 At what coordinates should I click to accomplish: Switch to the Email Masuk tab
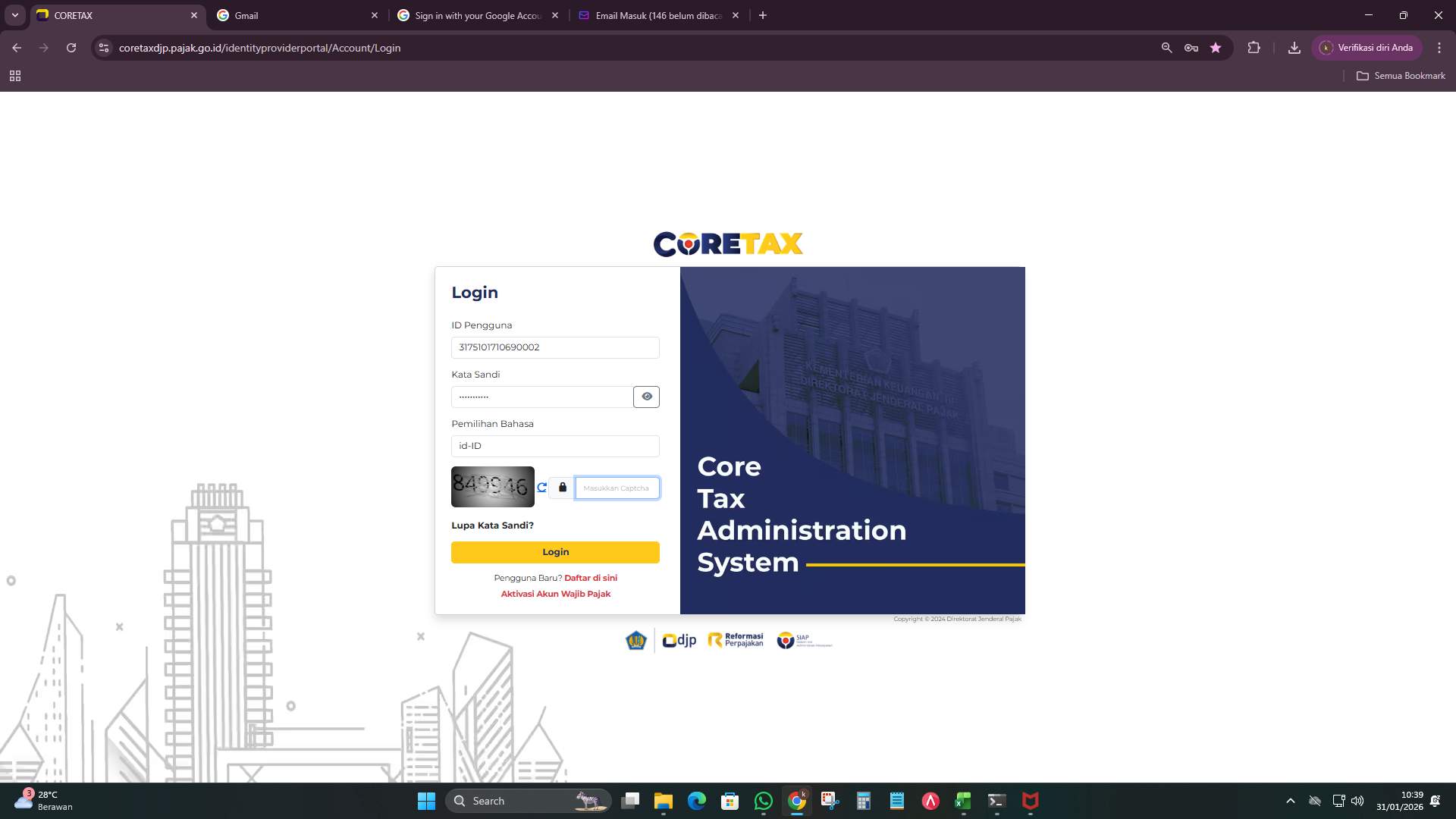pyautogui.click(x=652, y=15)
